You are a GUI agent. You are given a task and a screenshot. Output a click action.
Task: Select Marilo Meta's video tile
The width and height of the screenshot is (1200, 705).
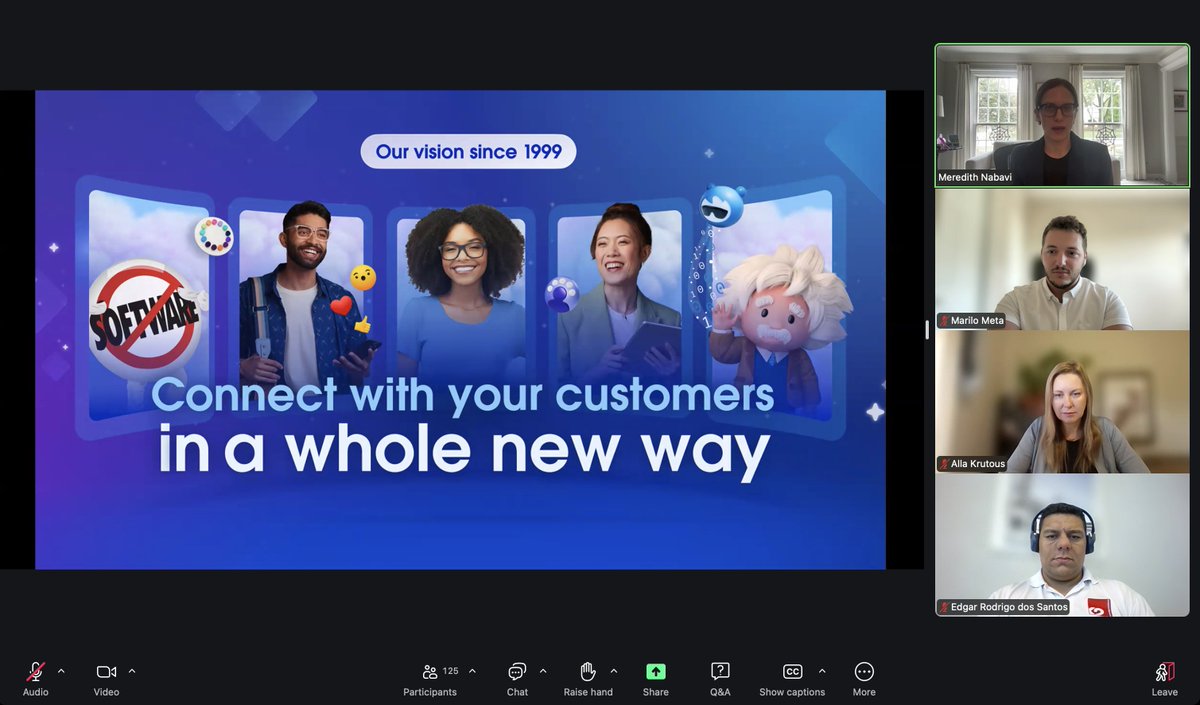[x=1062, y=259]
